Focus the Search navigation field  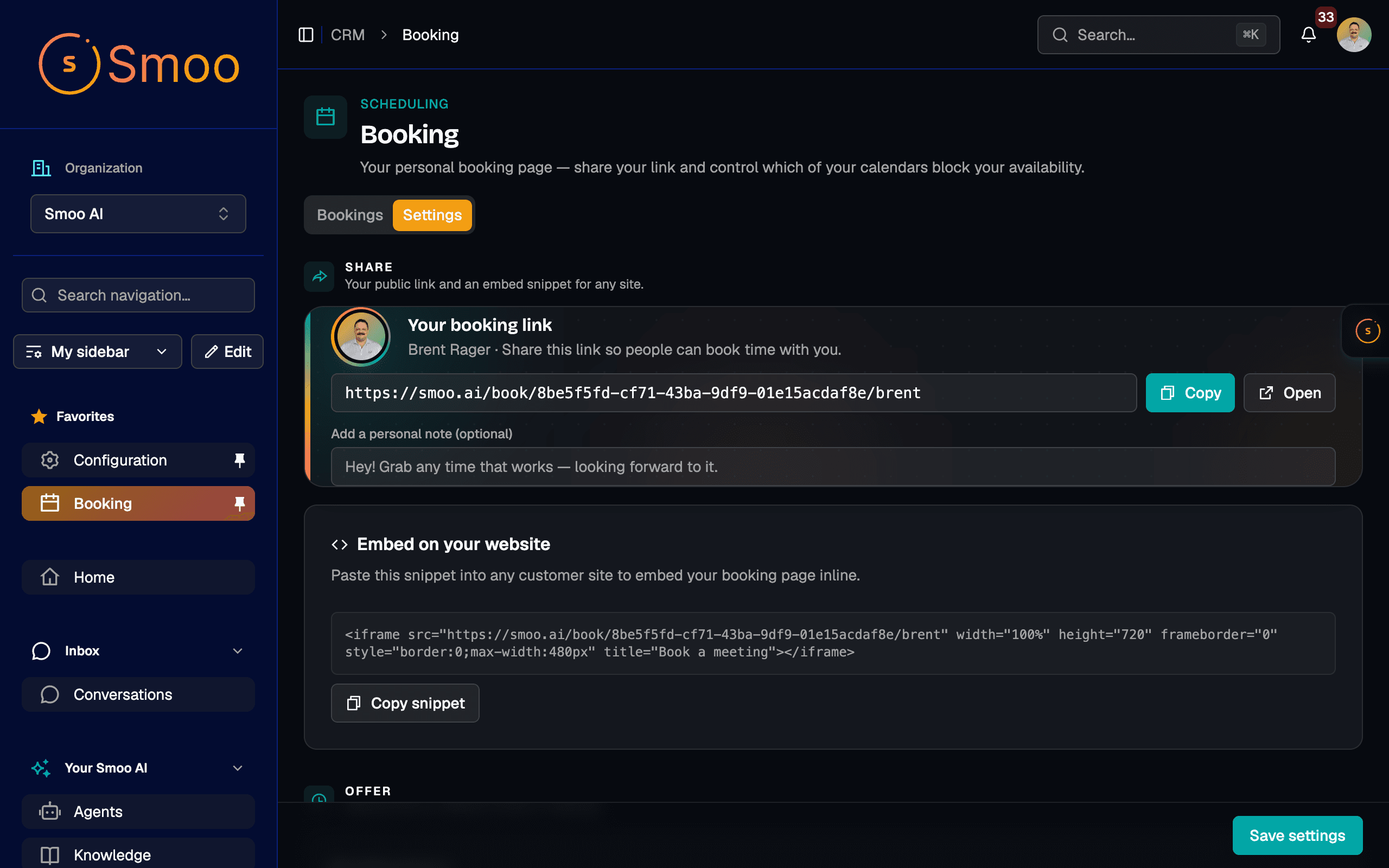138,295
